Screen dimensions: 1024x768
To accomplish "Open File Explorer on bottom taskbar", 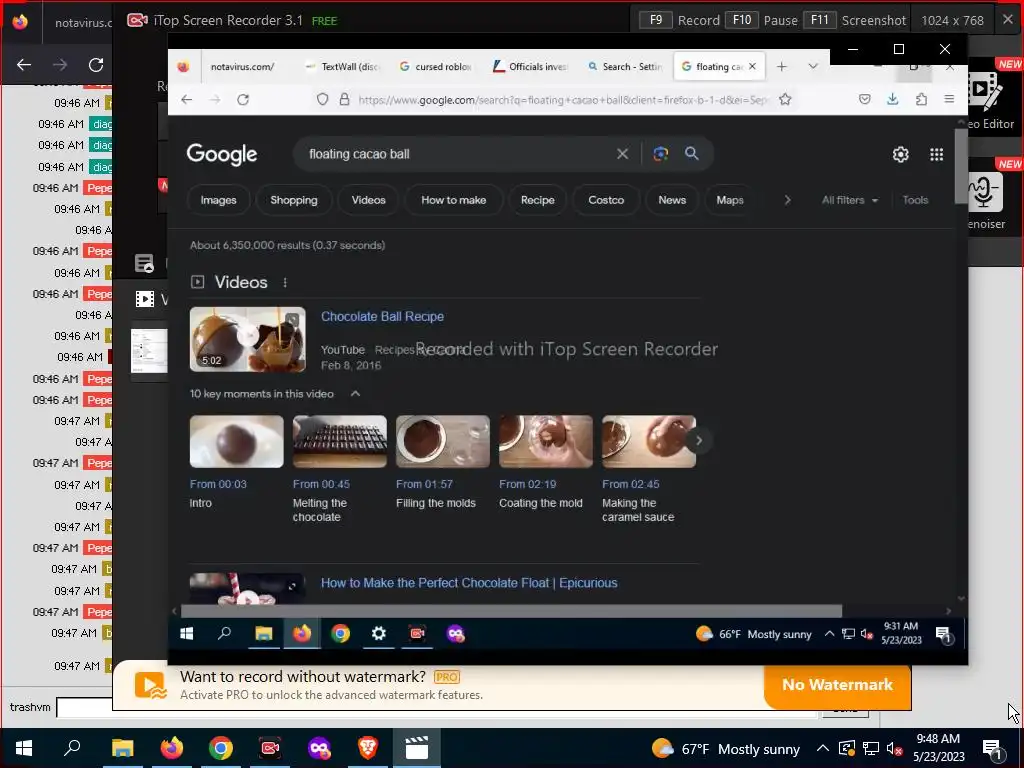I will 123,748.
